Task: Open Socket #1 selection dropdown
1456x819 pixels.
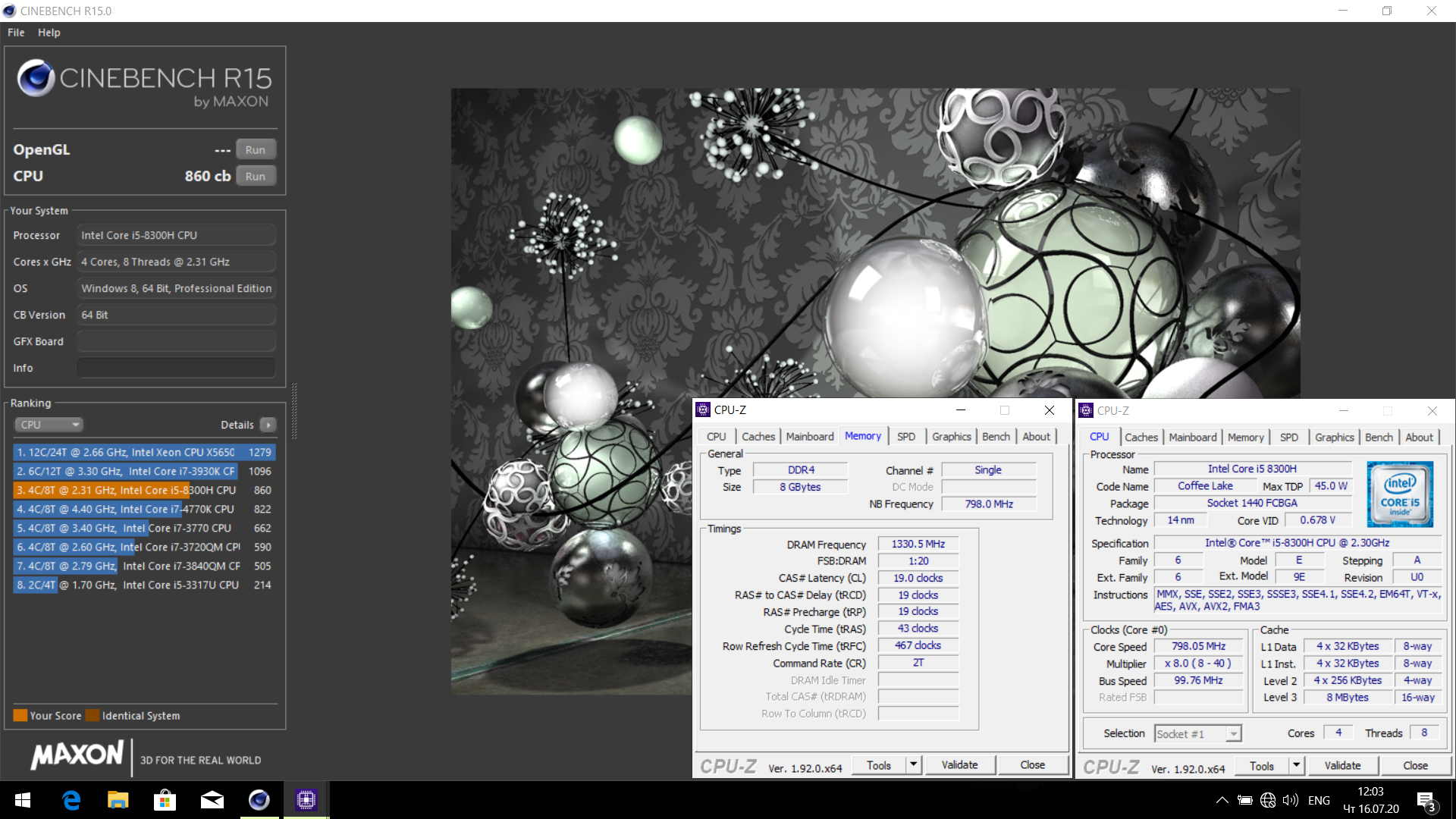Action: pyautogui.click(x=1197, y=733)
